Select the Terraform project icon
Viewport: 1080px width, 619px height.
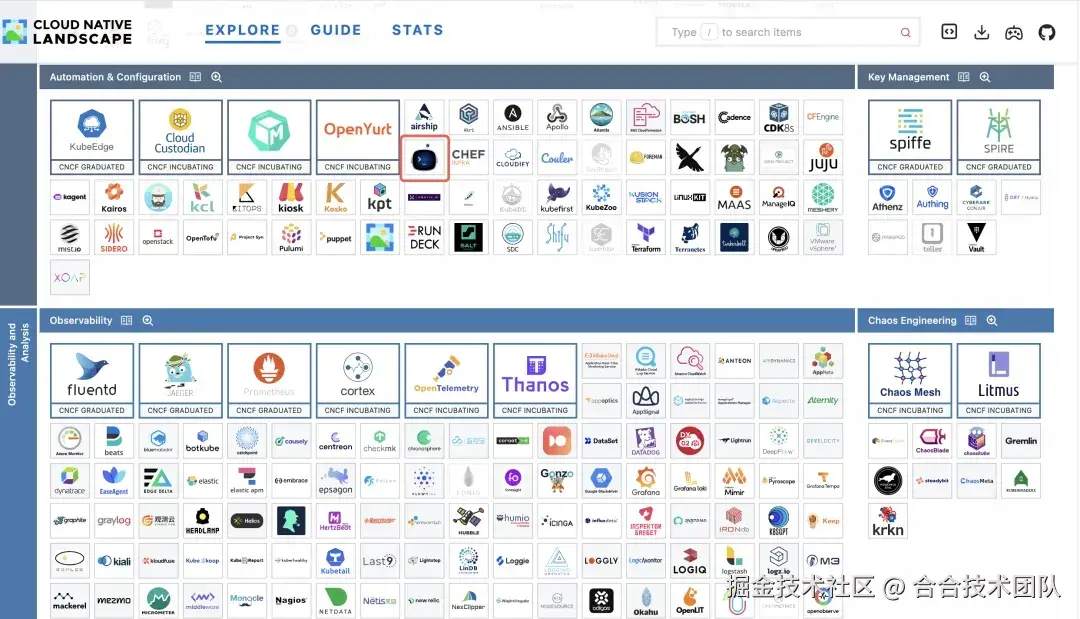coord(645,238)
